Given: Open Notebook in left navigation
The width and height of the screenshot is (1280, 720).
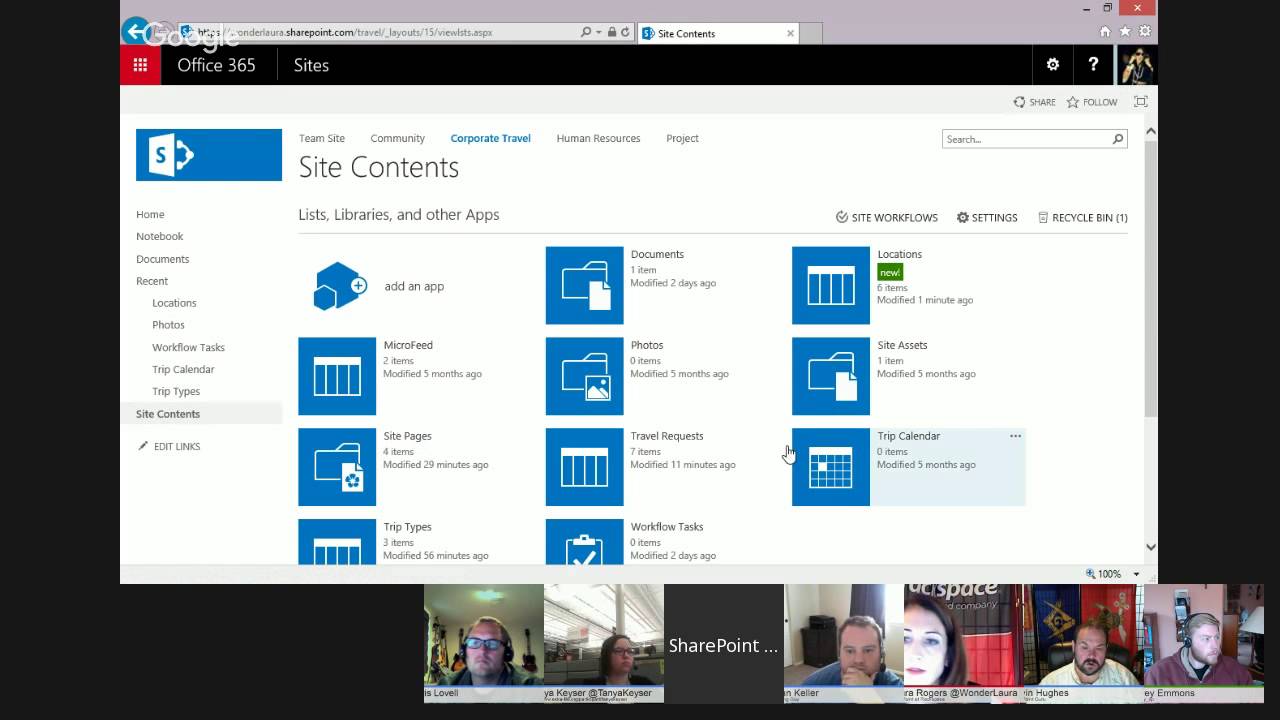Looking at the screenshot, I should 160,236.
